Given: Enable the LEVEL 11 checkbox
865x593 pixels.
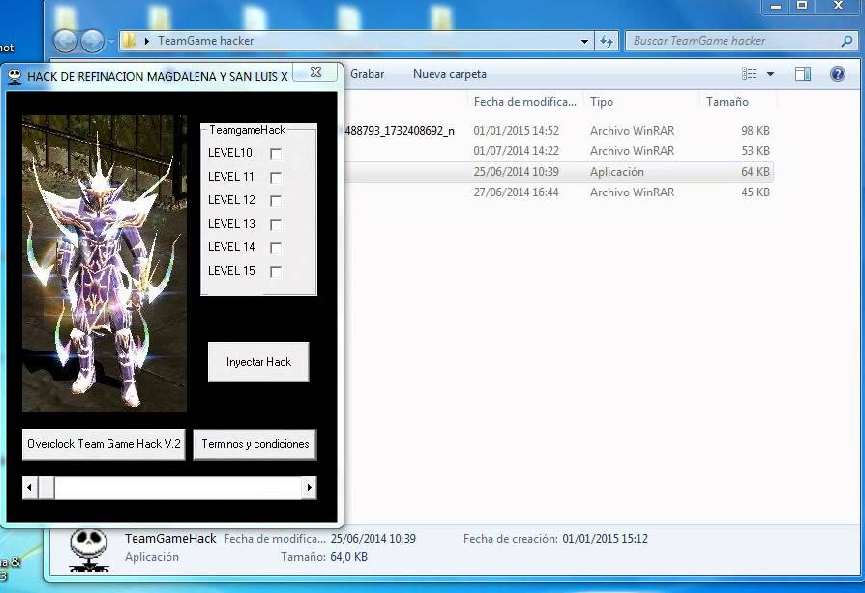Looking at the screenshot, I should pos(276,178).
